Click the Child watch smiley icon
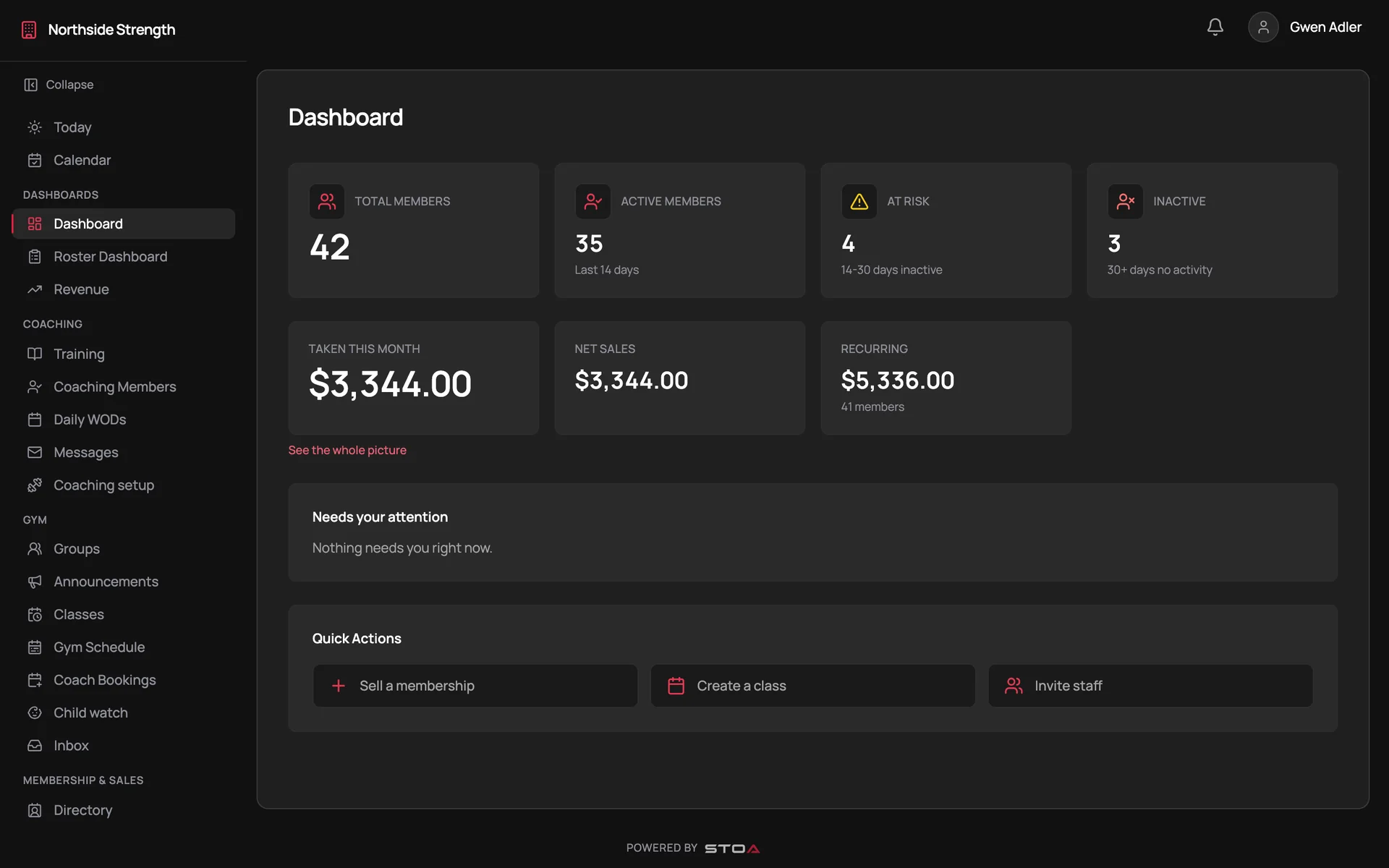This screenshot has height=868, width=1389. (35, 712)
